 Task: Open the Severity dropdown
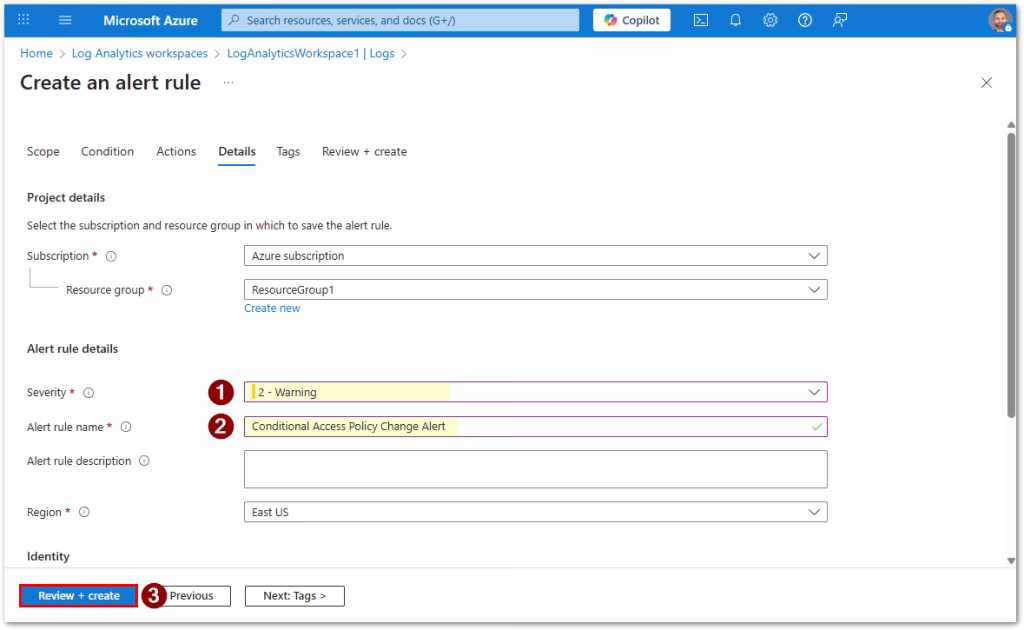coord(535,393)
